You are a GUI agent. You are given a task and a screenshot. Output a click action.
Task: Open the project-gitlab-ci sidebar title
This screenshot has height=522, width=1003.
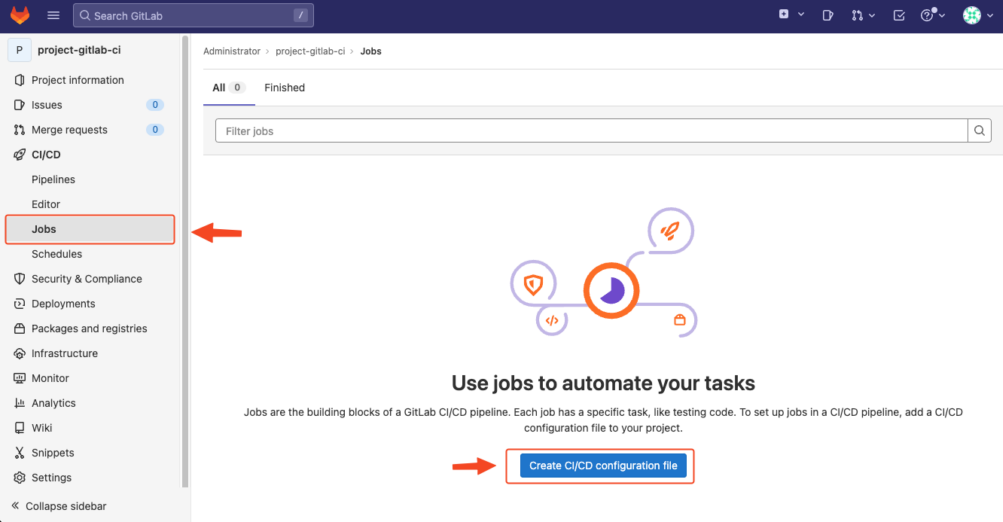(79, 50)
